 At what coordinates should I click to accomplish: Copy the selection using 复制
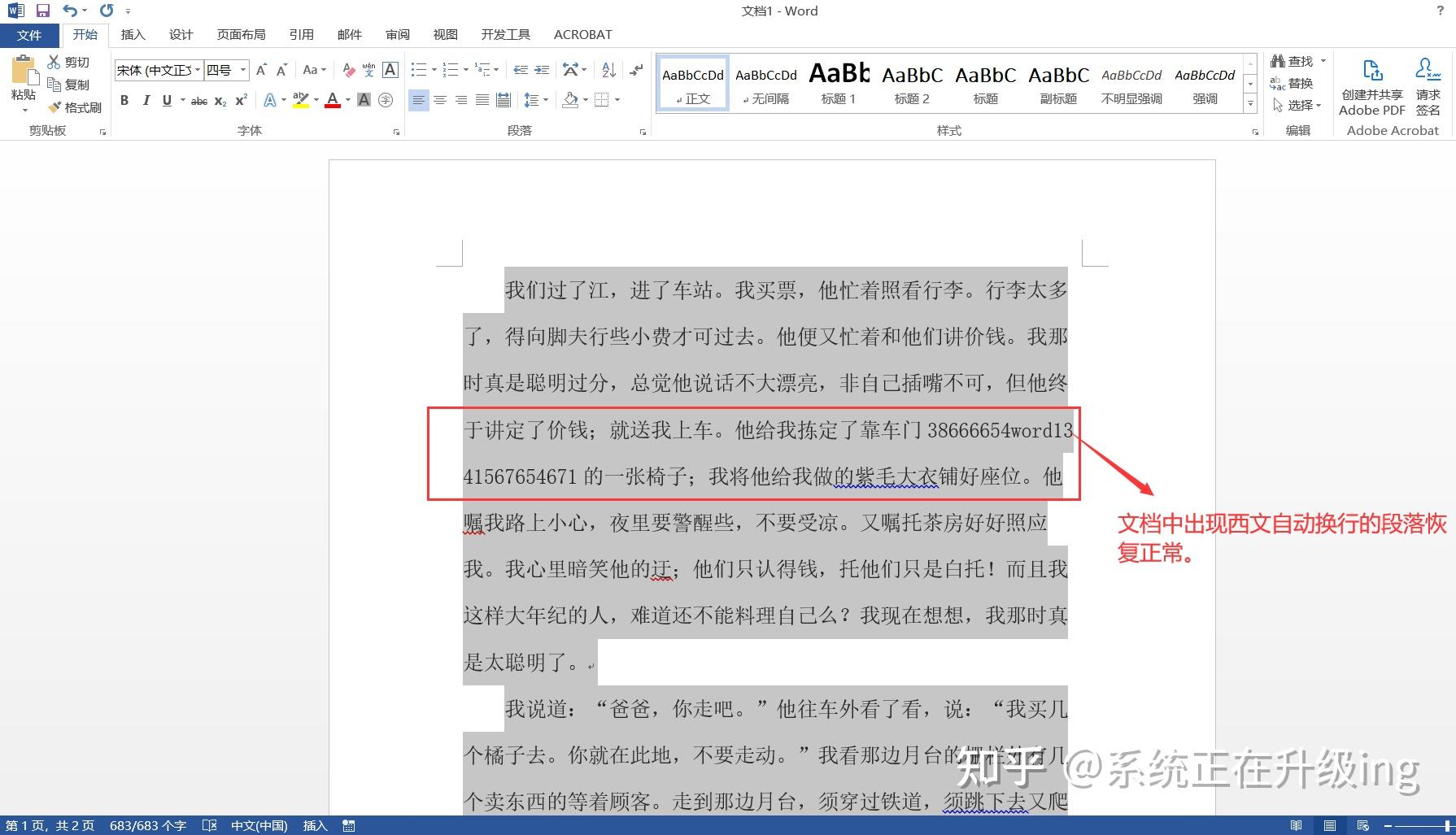[x=68, y=85]
